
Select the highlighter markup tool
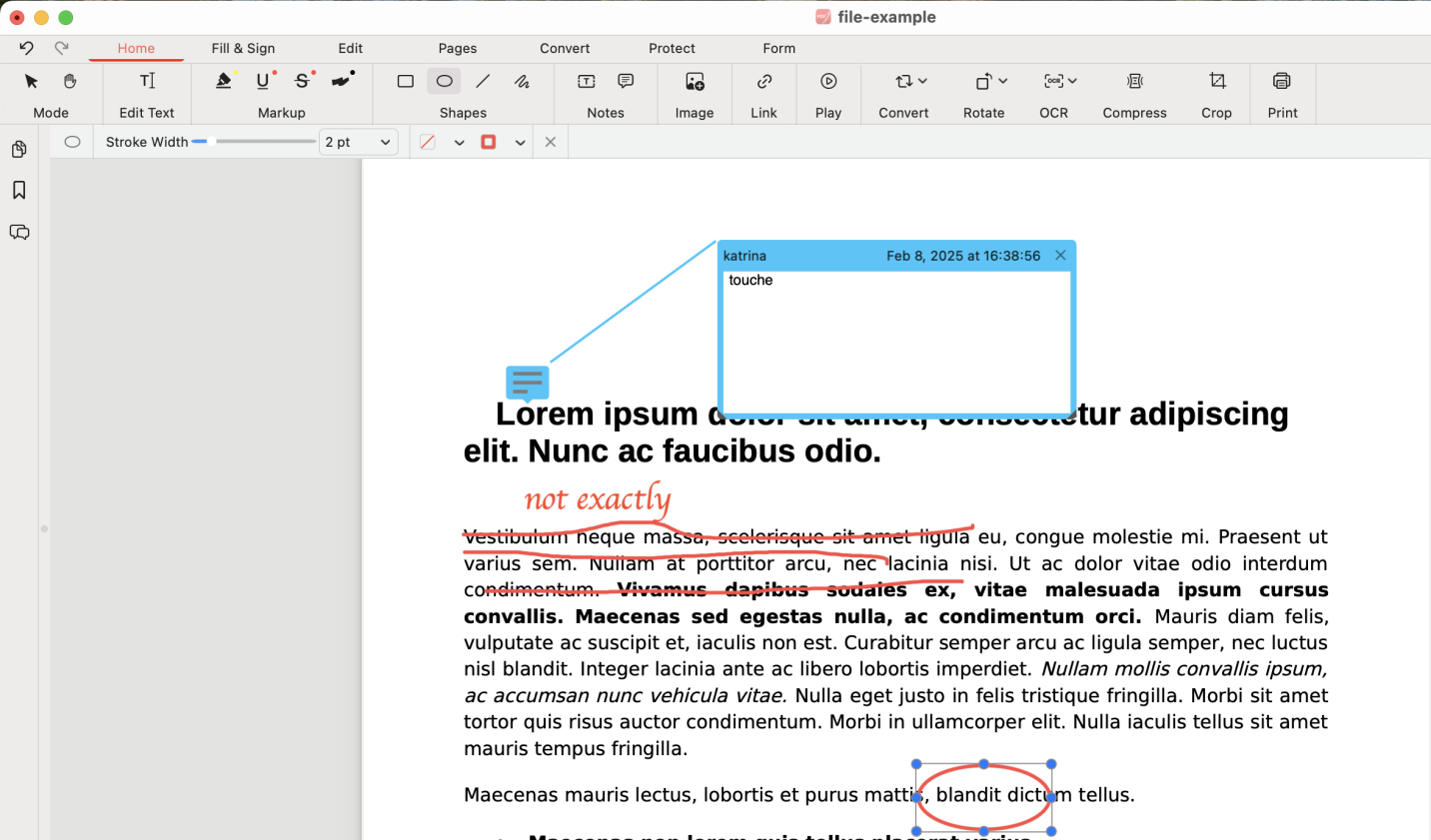click(x=224, y=81)
